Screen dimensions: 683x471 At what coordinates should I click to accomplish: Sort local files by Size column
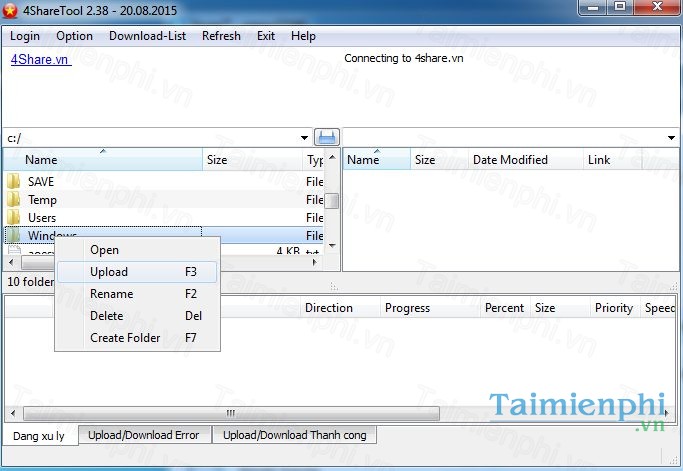pyautogui.click(x=252, y=159)
